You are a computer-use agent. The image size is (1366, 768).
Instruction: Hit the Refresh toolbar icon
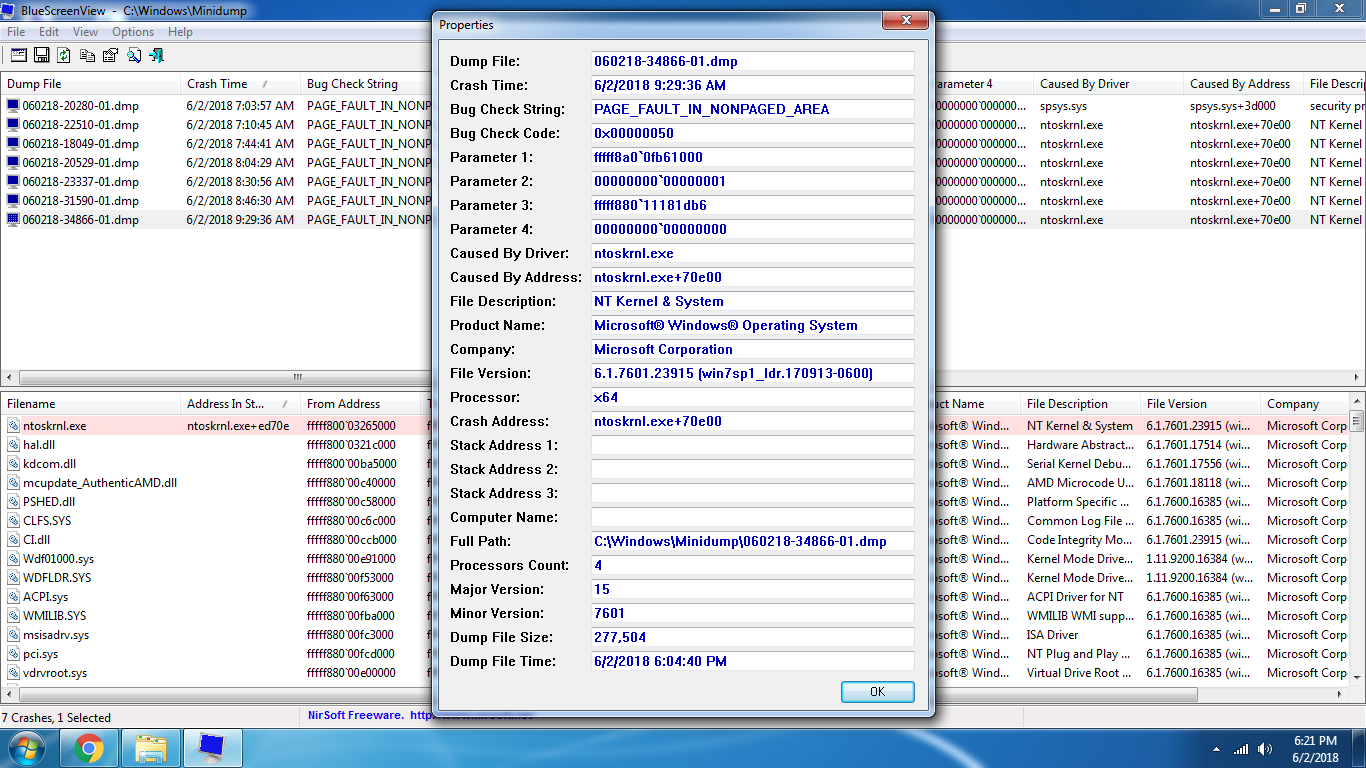(x=64, y=55)
